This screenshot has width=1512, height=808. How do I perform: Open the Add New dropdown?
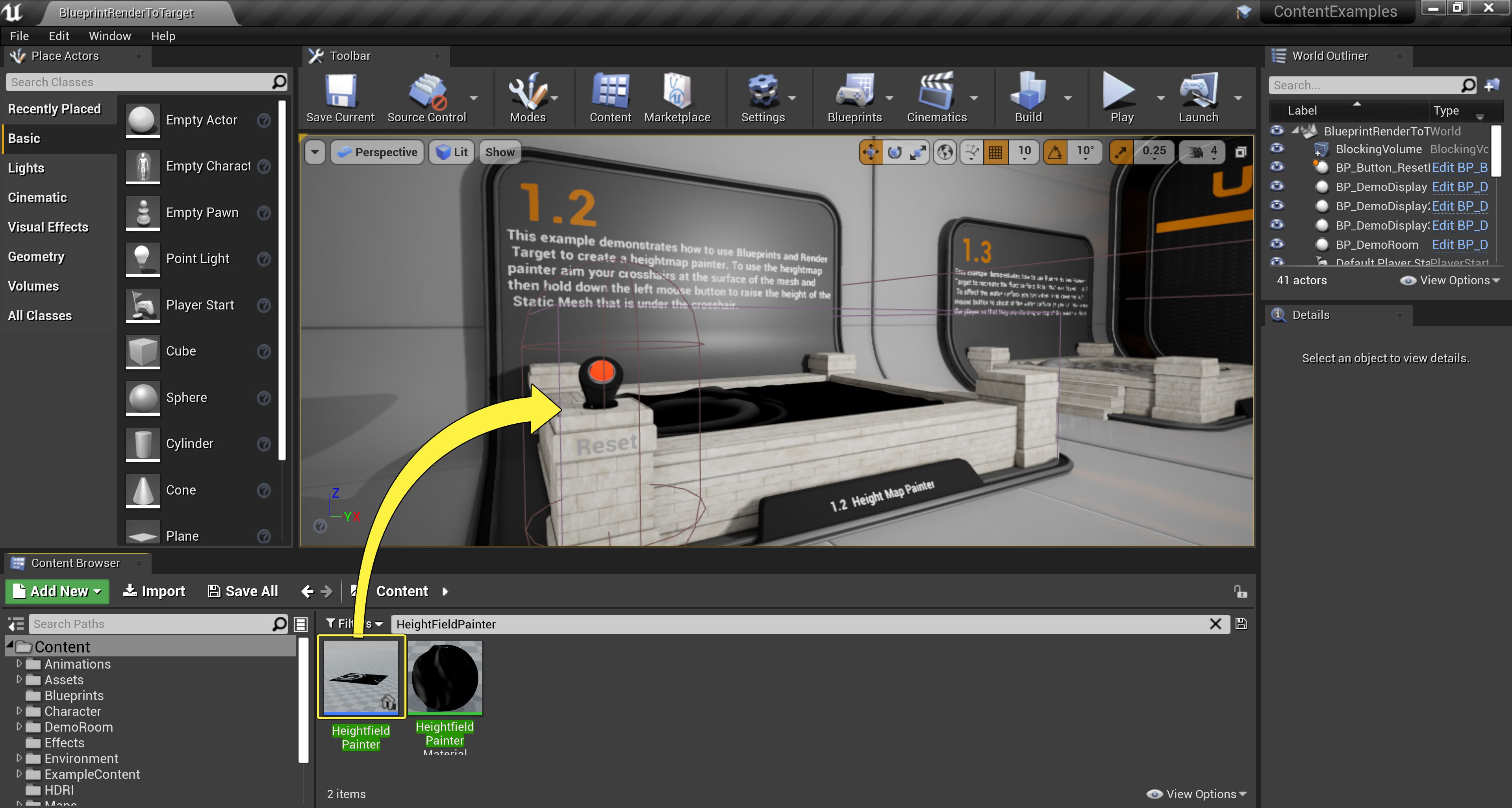click(x=57, y=591)
